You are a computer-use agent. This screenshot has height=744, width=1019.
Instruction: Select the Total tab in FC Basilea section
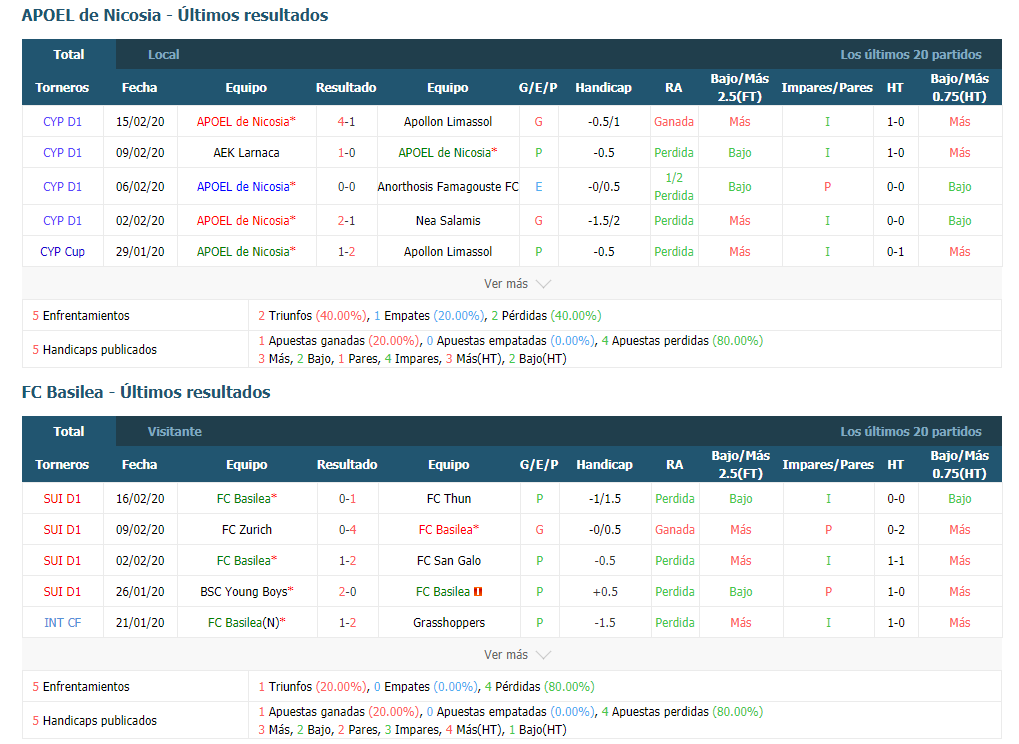(69, 431)
